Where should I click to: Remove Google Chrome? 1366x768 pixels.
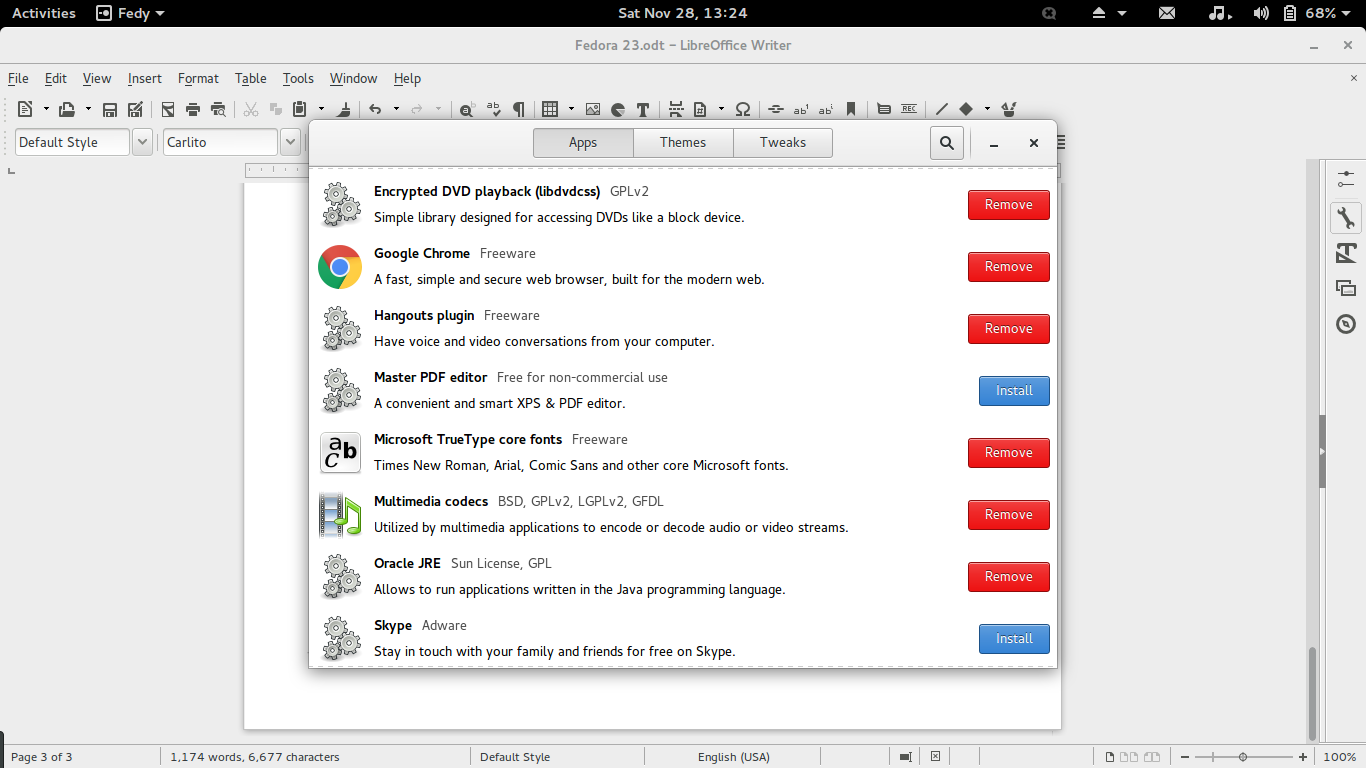[1008, 267]
